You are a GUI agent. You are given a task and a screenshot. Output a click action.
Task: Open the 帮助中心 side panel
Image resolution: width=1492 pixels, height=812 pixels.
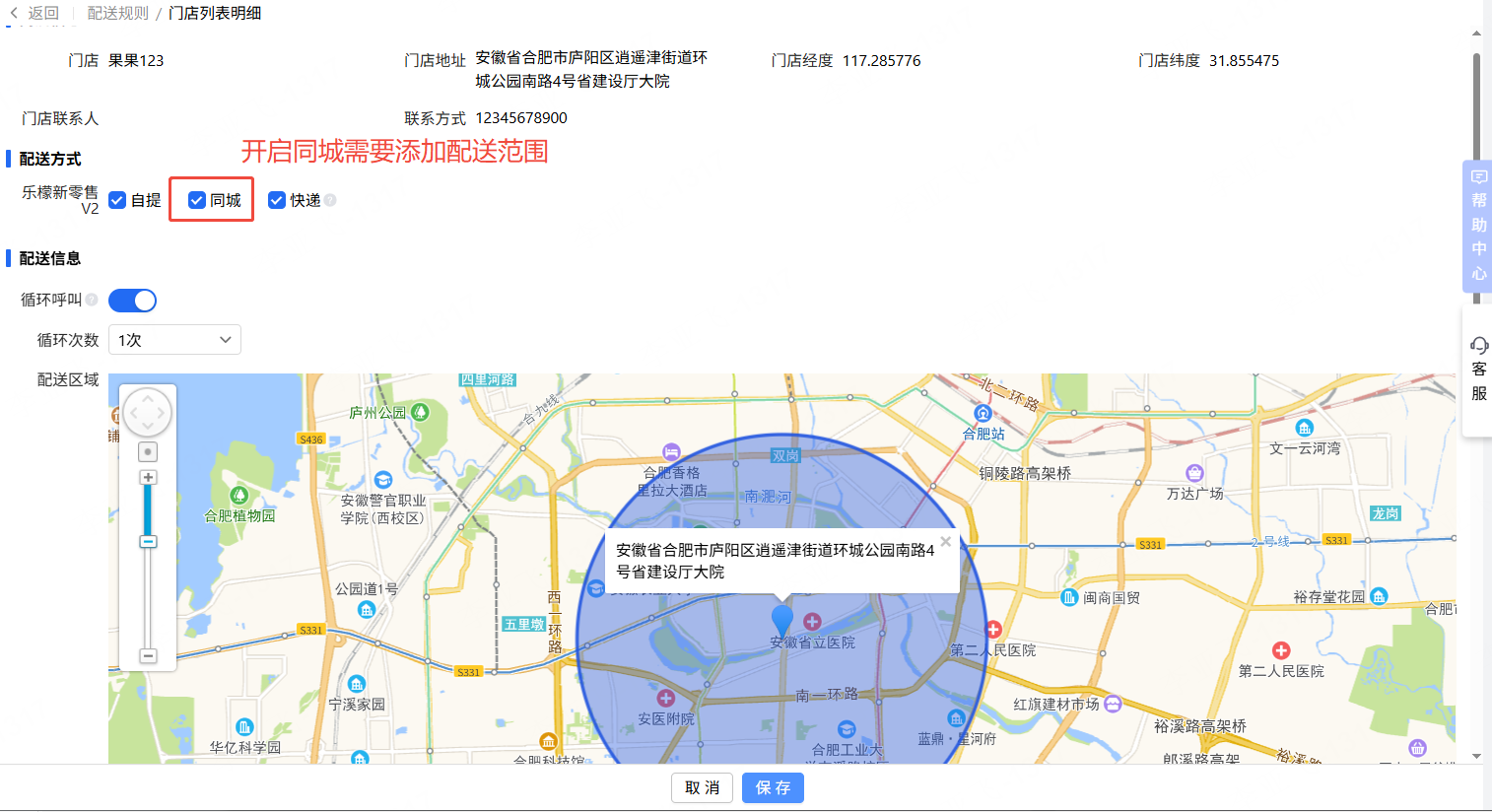[x=1478, y=226]
